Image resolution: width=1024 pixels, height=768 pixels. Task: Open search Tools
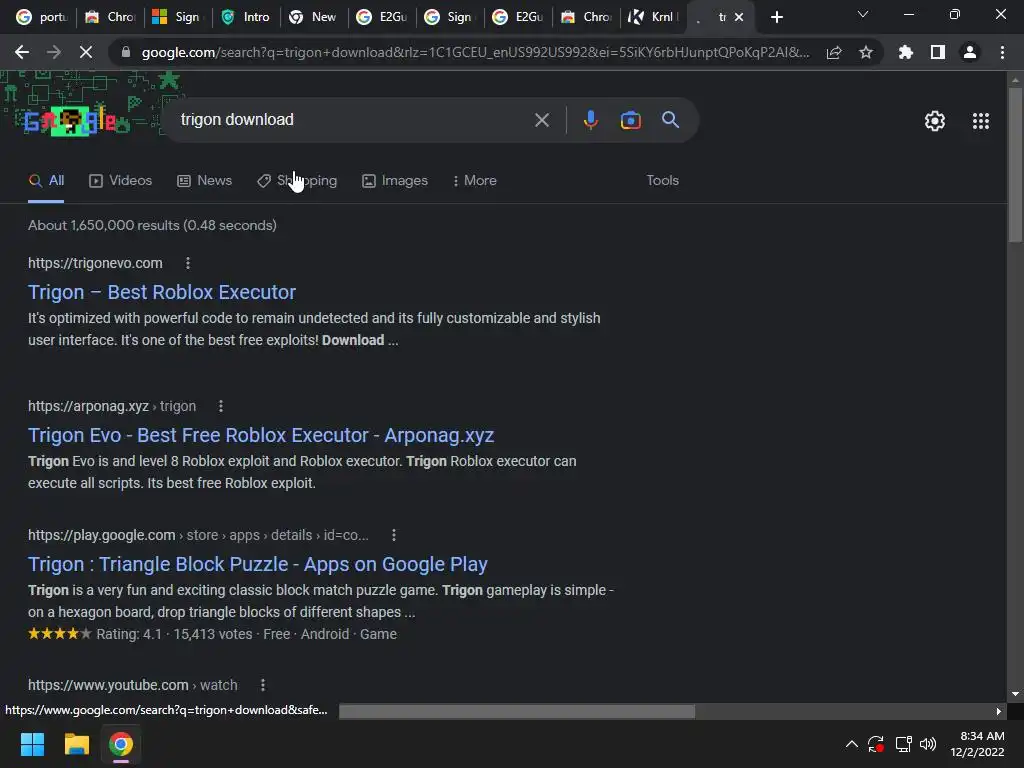pyautogui.click(x=662, y=181)
